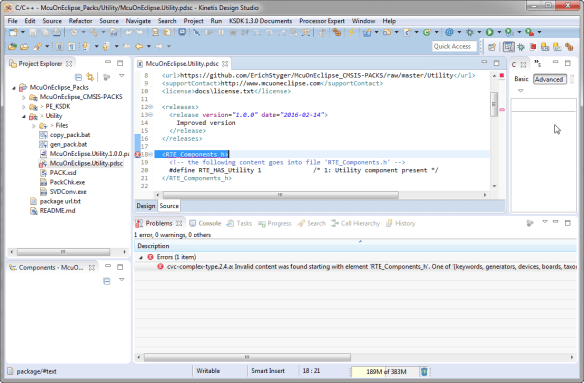Click the heap status 189M of 383M bar
584x383 pixels.
[385, 371]
